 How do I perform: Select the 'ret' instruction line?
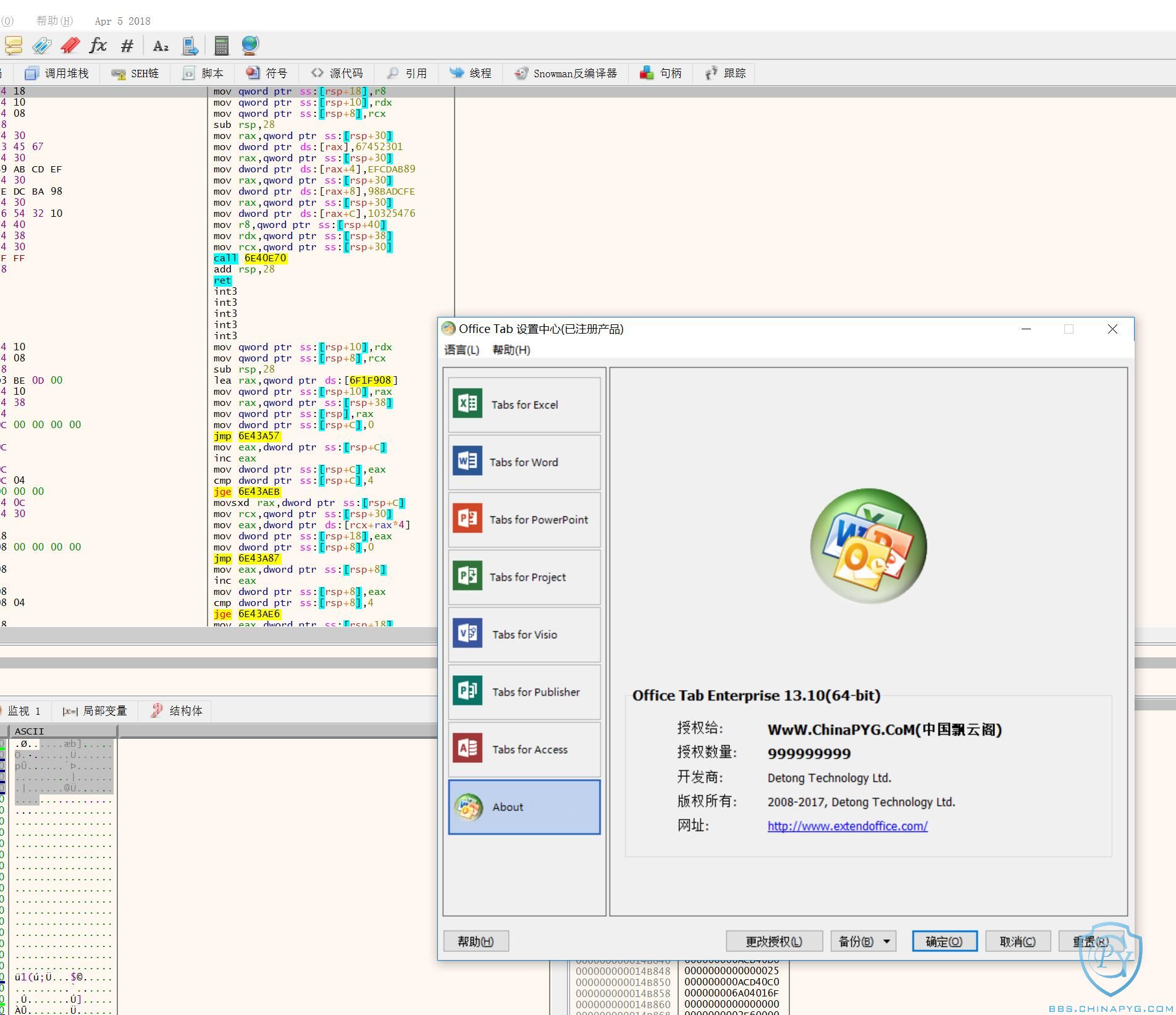(222, 280)
